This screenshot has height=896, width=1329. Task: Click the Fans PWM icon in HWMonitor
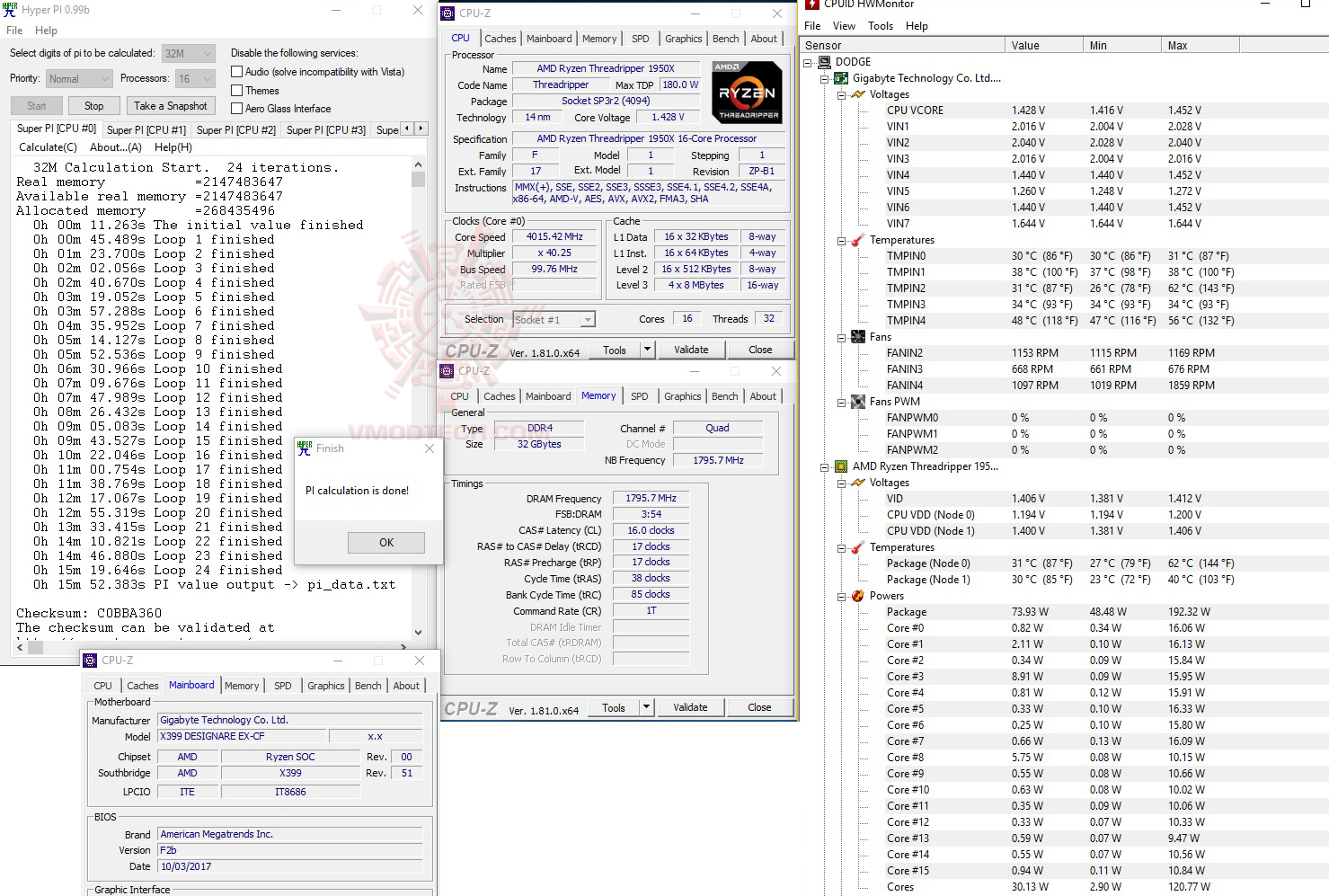point(858,401)
